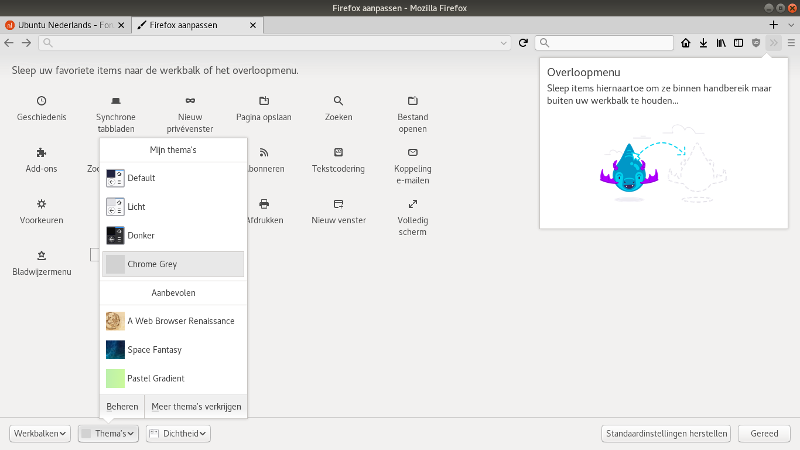
Task: Select the Chrome Grey theme
Action: 173,264
